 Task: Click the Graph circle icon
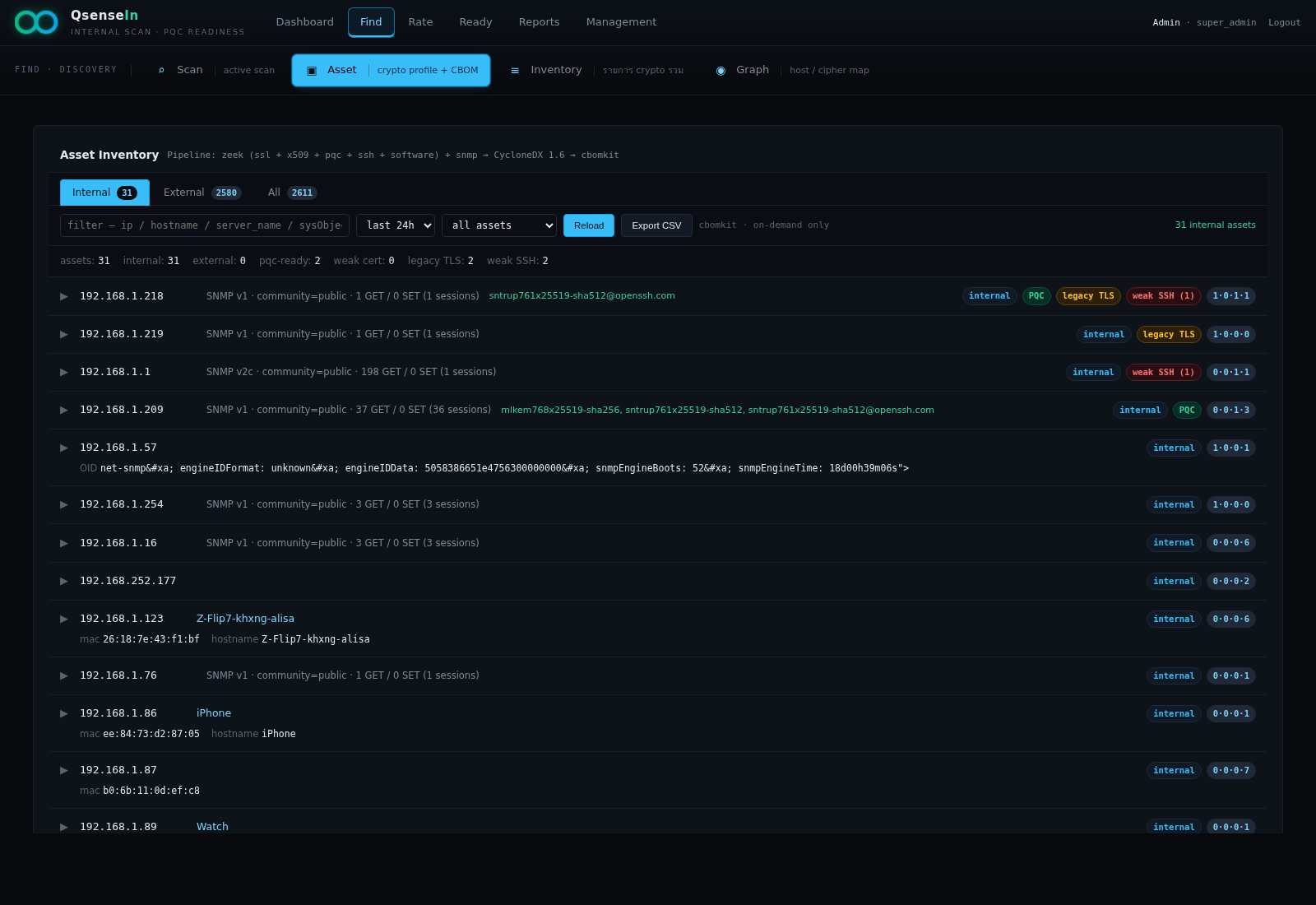721,71
